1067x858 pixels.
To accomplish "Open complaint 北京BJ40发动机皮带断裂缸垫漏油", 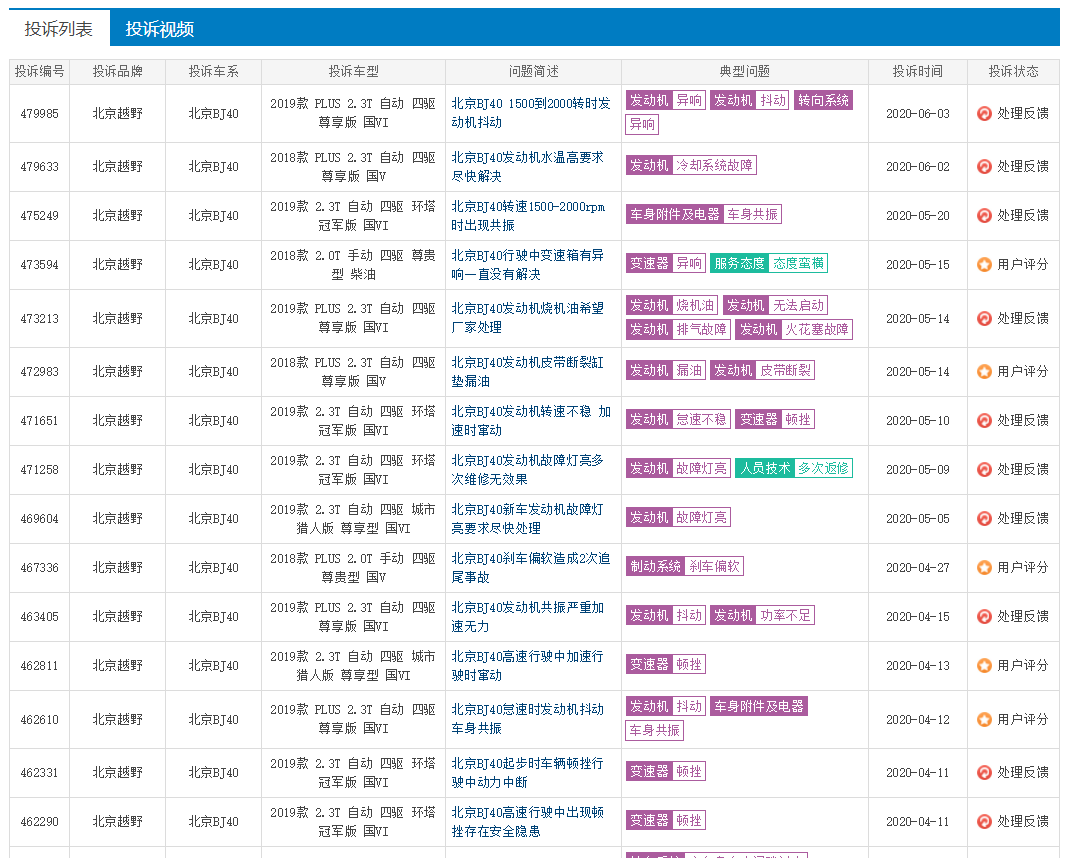I will tap(527, 372).
